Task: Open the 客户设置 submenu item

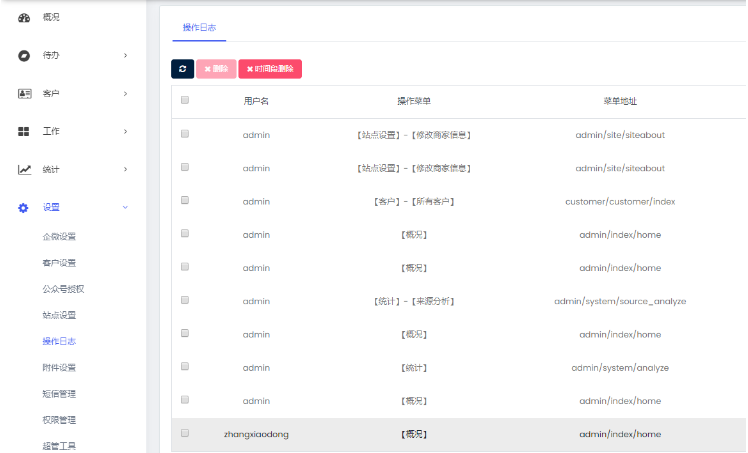Action: (x=59, y=263)
